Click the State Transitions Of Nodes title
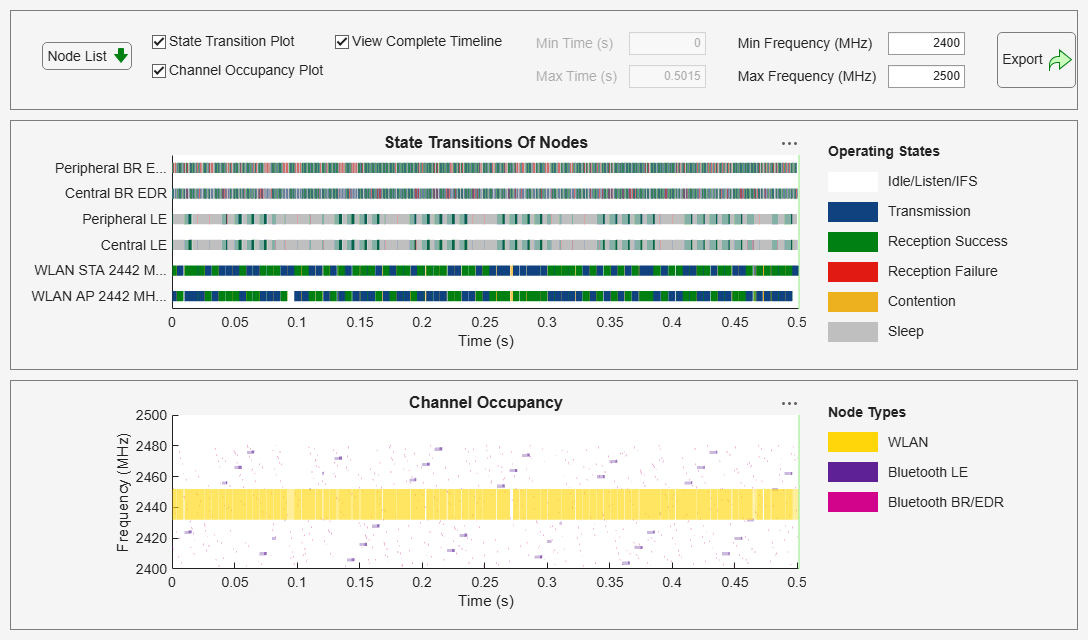The height and width of the screenshot is (640, 1088). [x=486, y=142]
